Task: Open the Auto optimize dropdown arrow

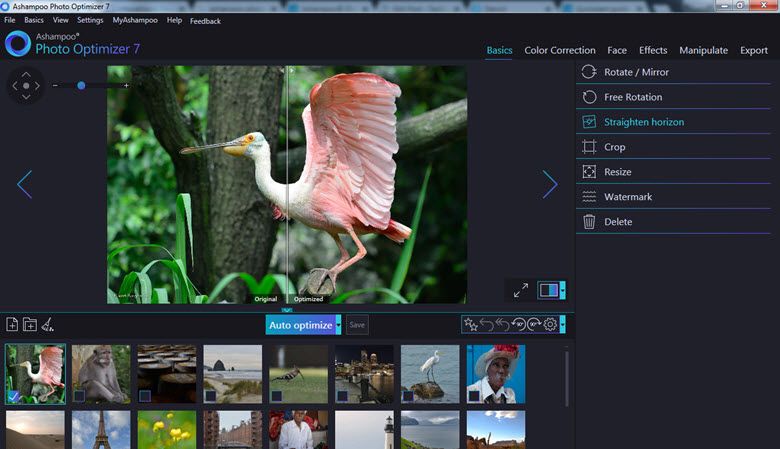Action: pos(338,325)
